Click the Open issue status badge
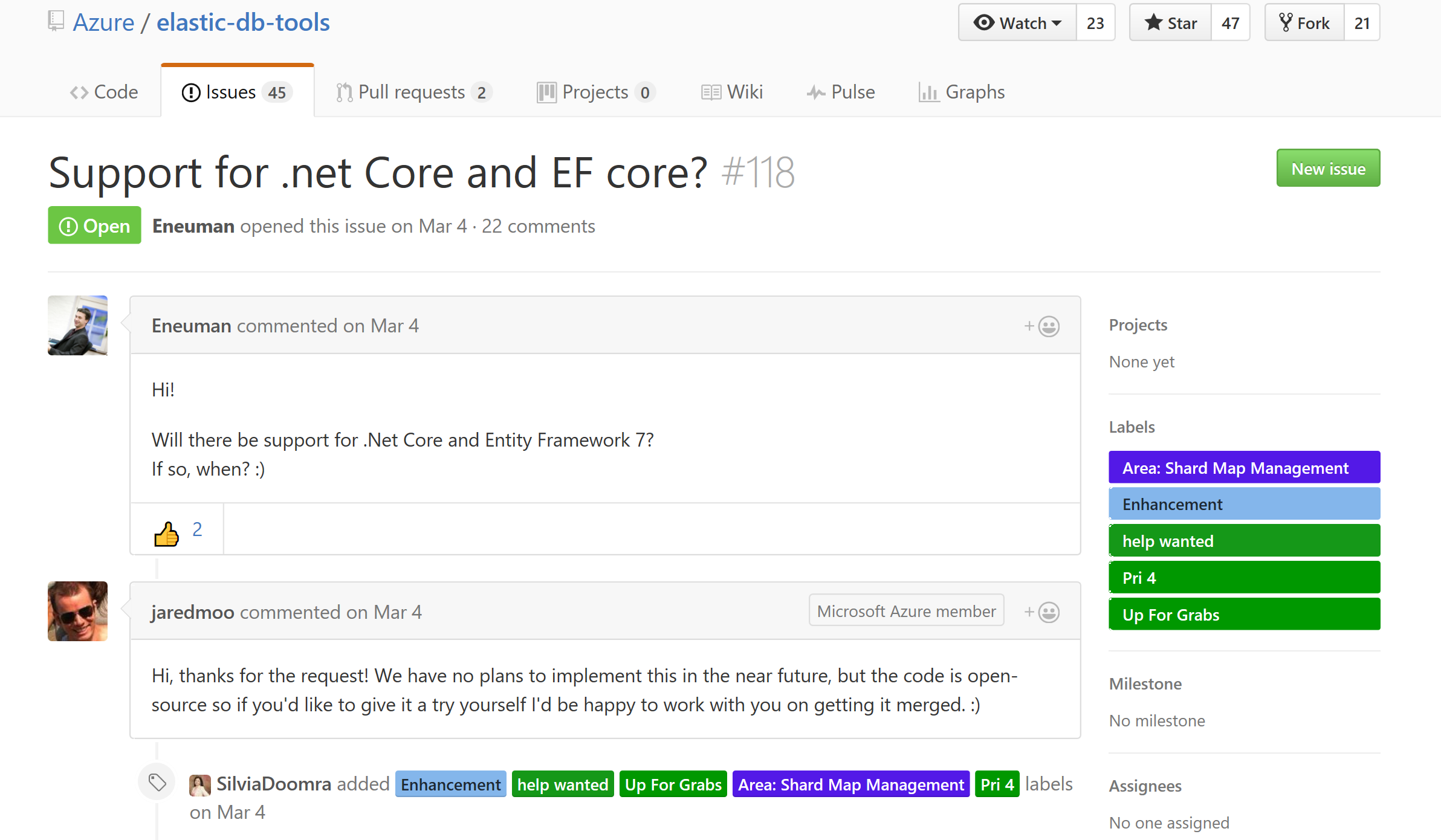The image size is (1441, 840). [x=94, y=225]
